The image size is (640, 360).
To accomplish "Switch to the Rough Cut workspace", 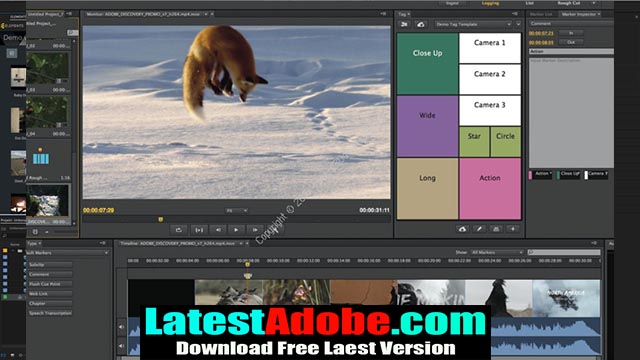I will pos(569,3).
